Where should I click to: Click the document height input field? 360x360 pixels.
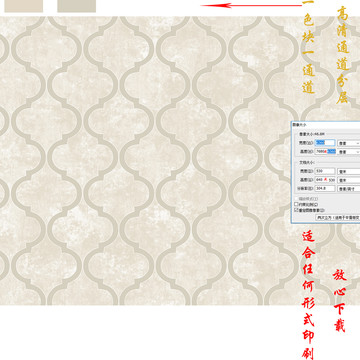tap(325, 180)
